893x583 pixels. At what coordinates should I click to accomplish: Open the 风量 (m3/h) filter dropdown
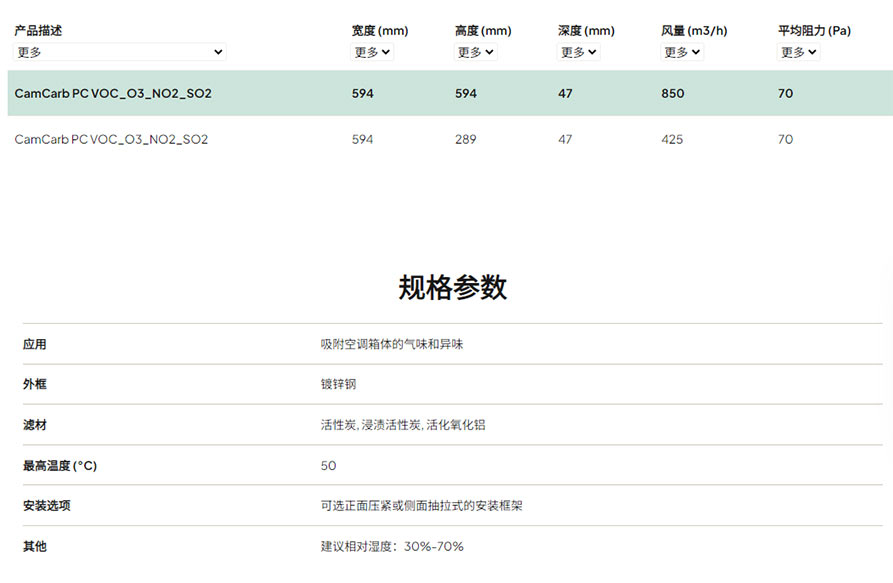tap(682, 52)
